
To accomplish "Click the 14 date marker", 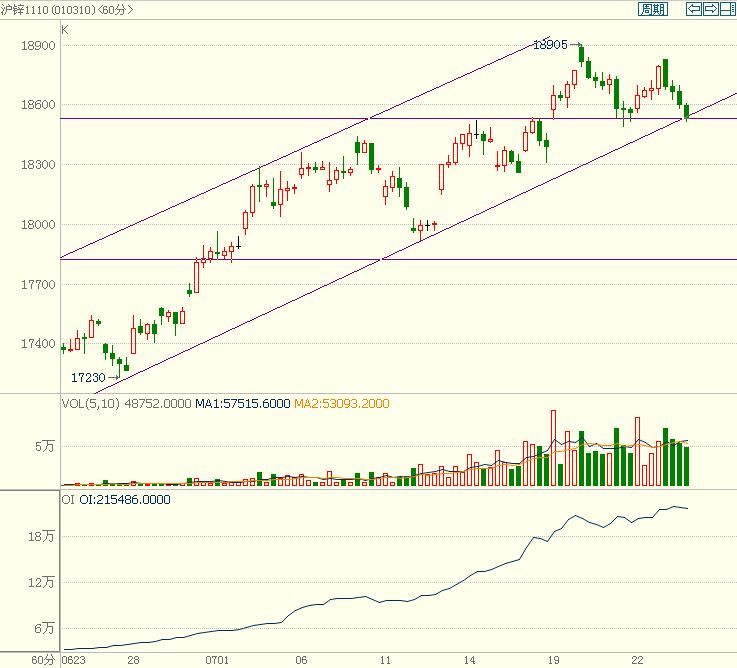I will pos(469,660).
